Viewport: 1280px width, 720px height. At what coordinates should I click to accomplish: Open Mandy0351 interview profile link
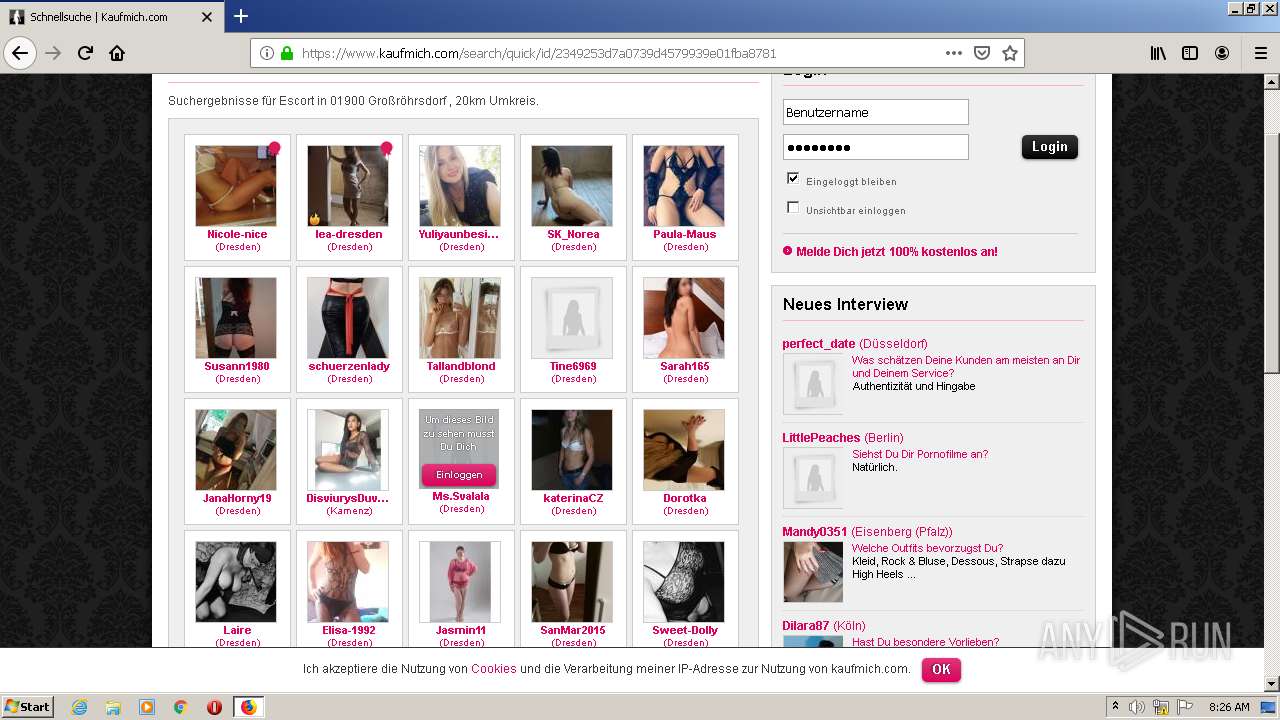pyautogui.click(x=814, y=532)
